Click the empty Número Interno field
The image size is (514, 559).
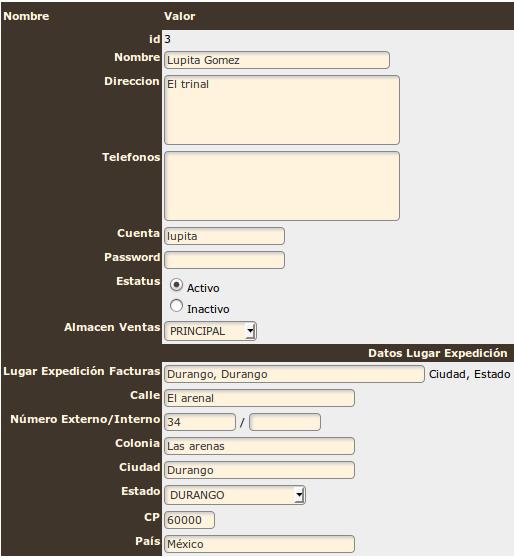click(285, 422)
